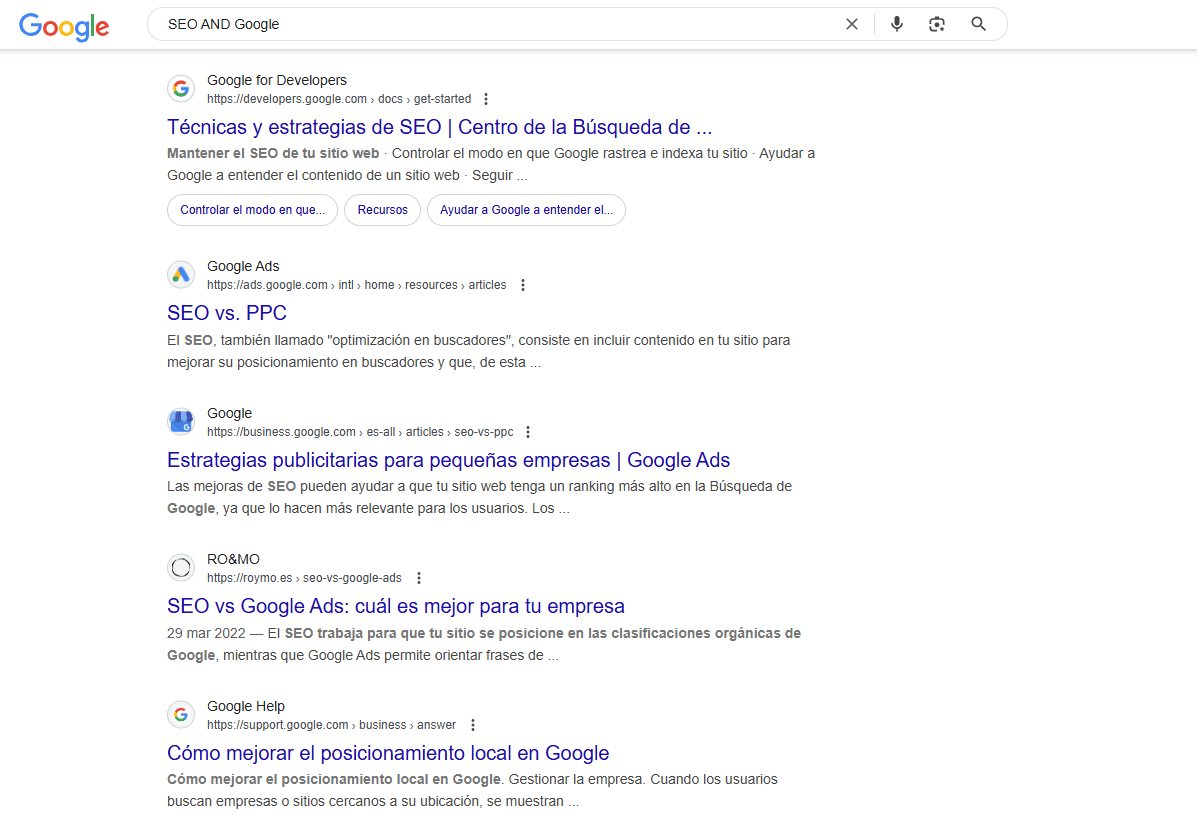Screen dimensions: 1197x833
Task: Click the Ayudar a Google a entender el... chip
Action: [526, 210]
